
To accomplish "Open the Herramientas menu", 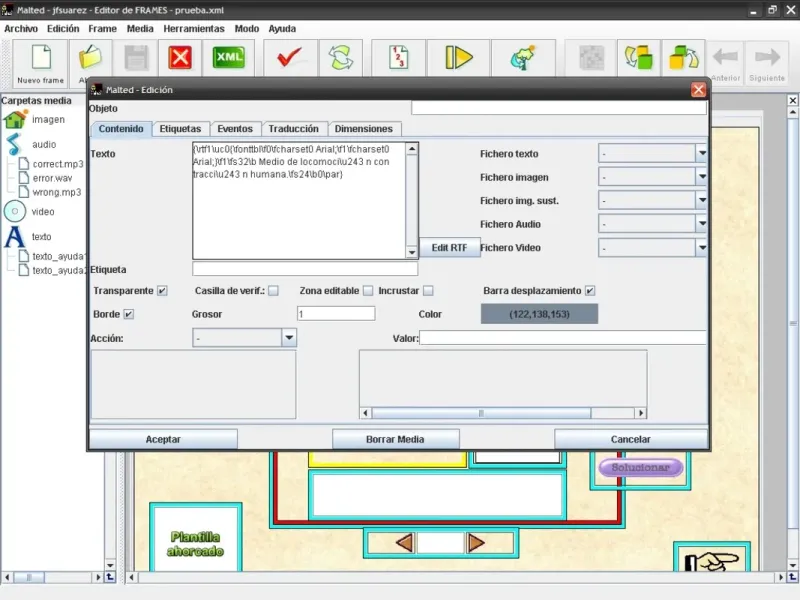I will click(x=194, y=29).
